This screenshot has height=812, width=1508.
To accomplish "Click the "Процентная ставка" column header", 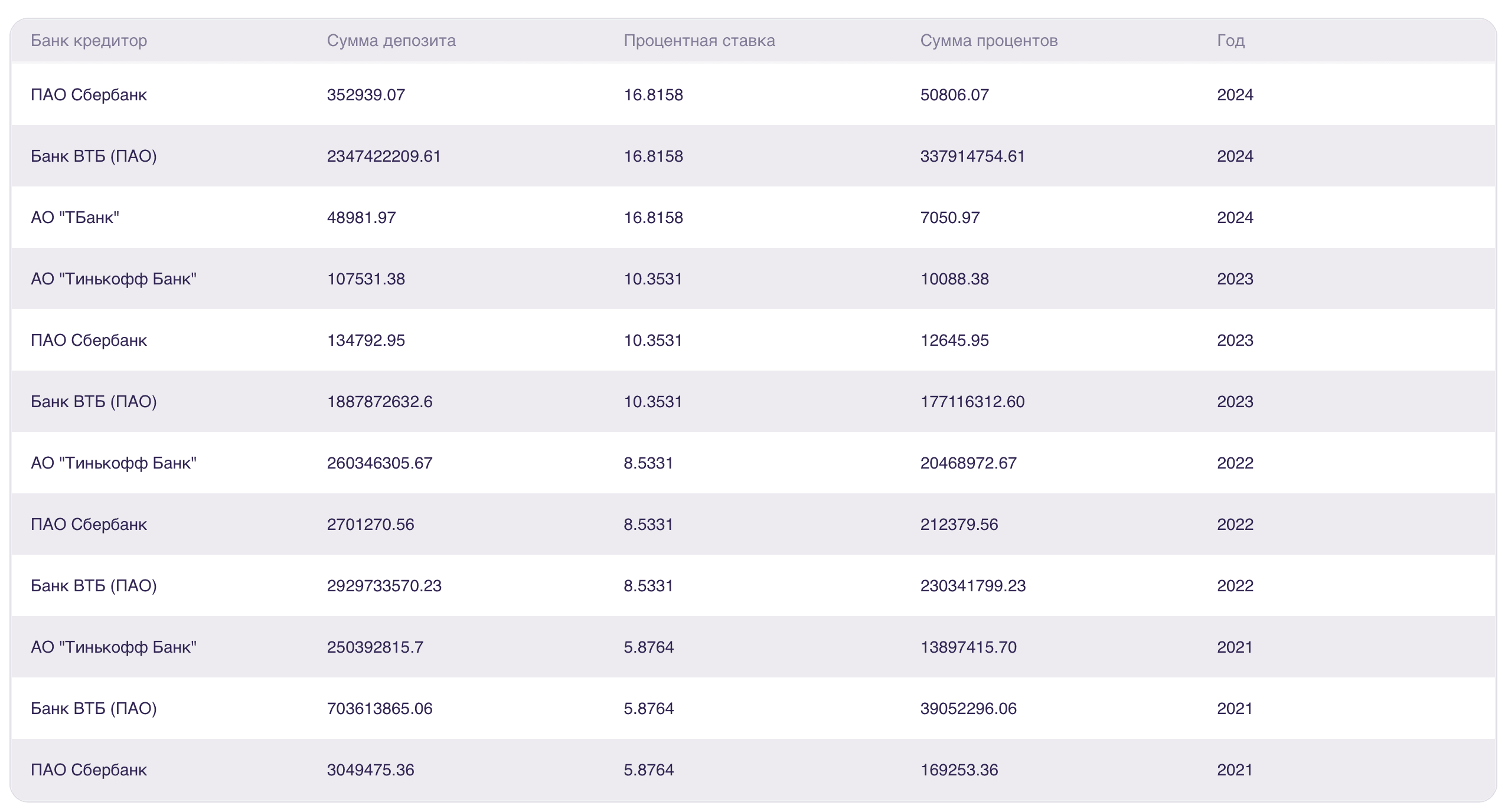I will point(699,41).
